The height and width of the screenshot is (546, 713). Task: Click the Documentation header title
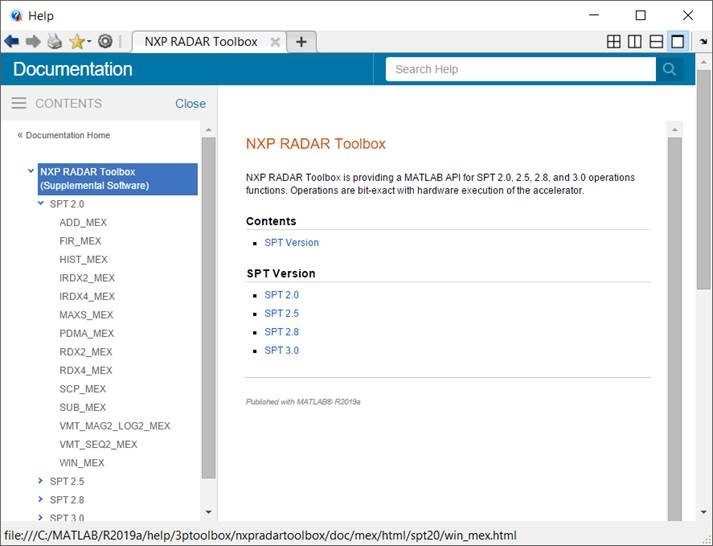73,69
